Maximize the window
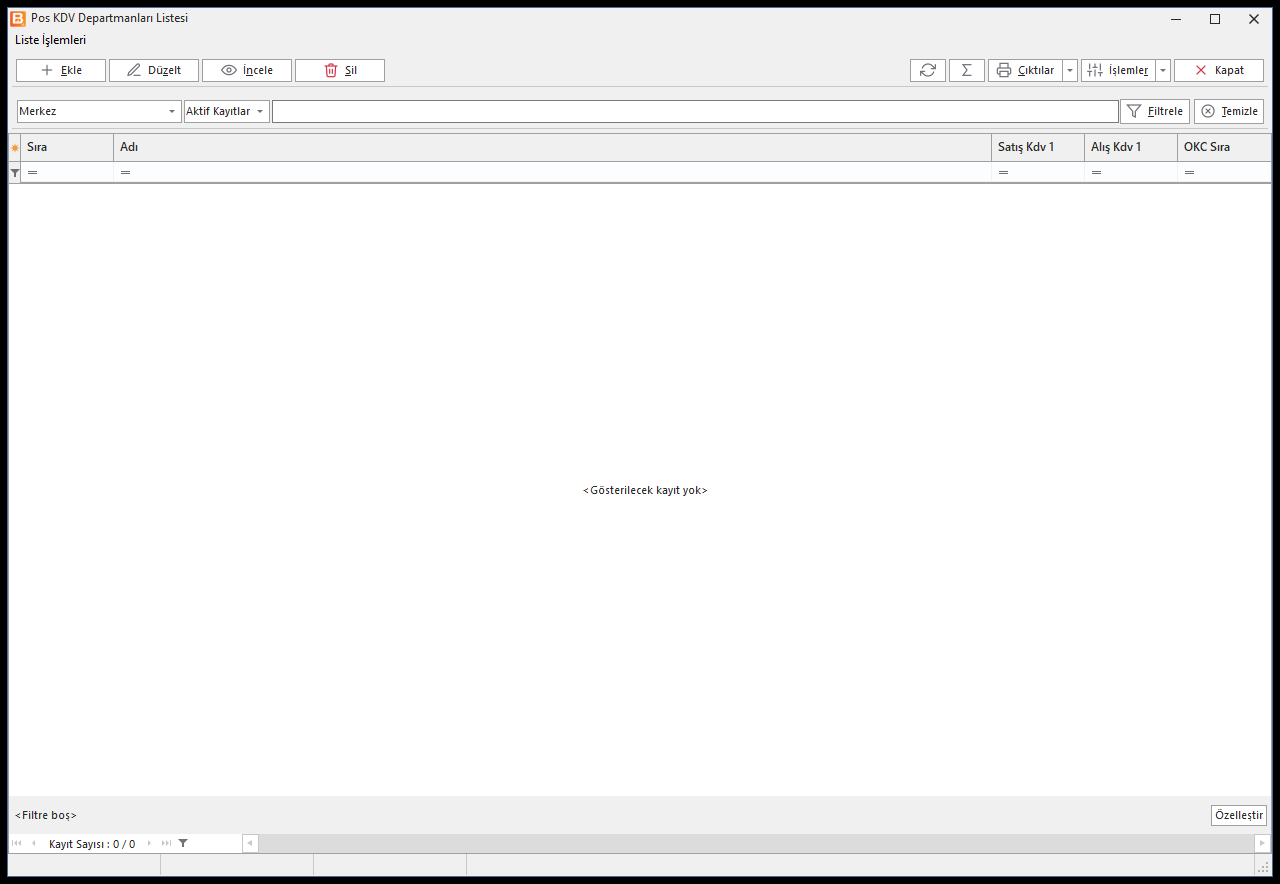Viewport: 1280px width, 884px height. coord(1215,19)
